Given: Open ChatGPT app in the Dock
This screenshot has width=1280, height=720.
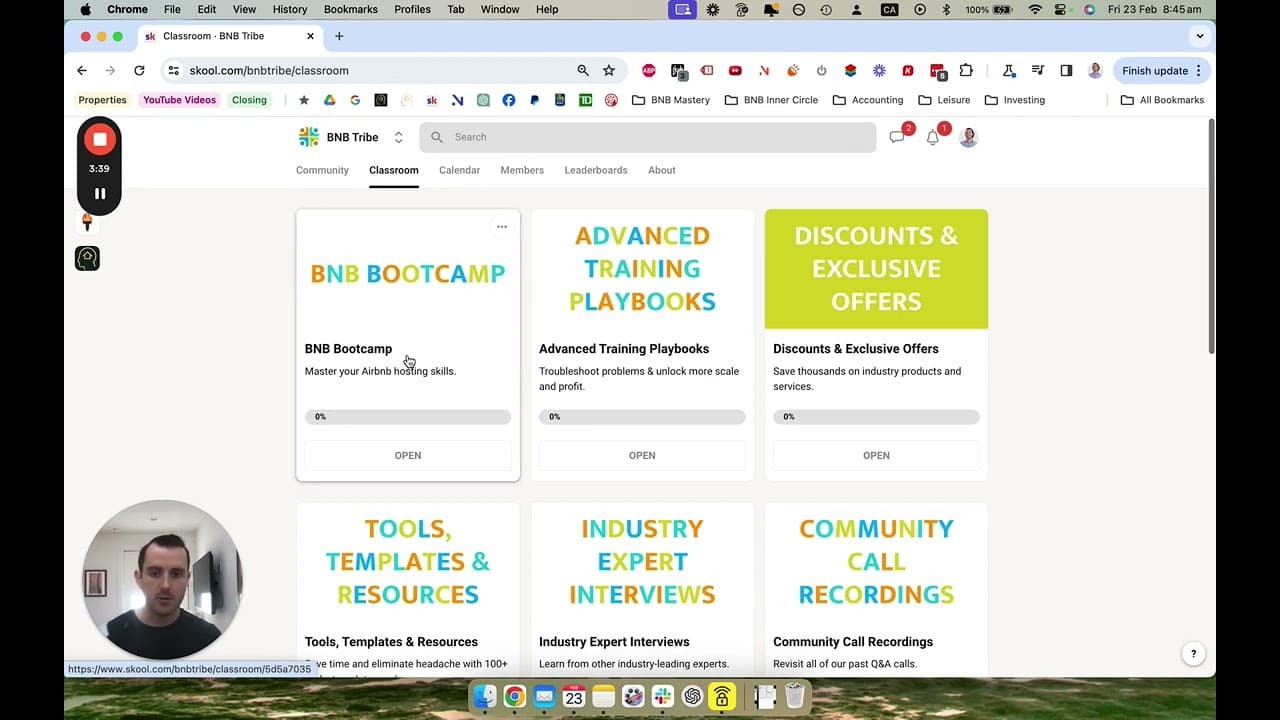Looking at the screenshot, I should point(692,696).
